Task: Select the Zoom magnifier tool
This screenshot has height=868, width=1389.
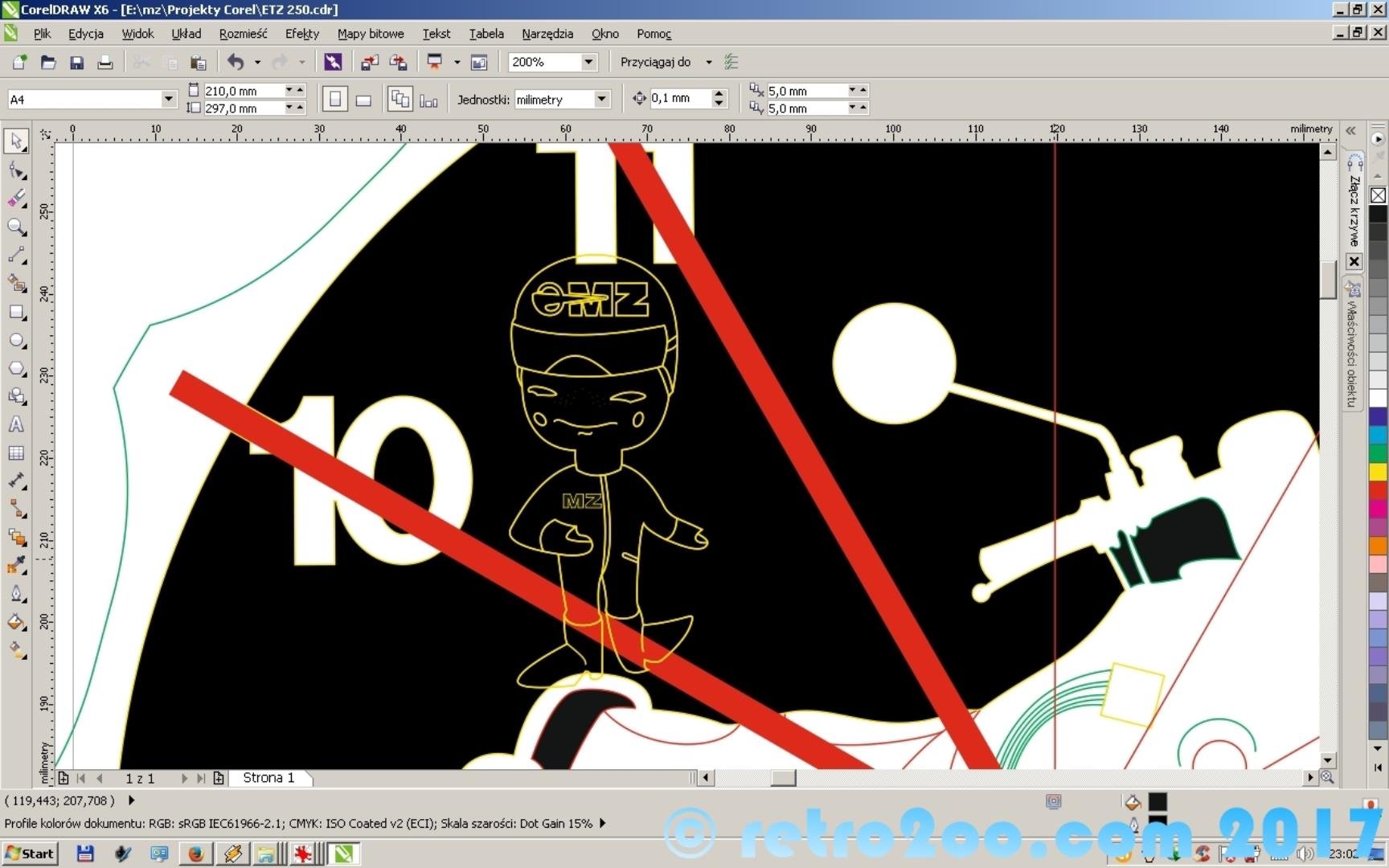Action: 16,227
